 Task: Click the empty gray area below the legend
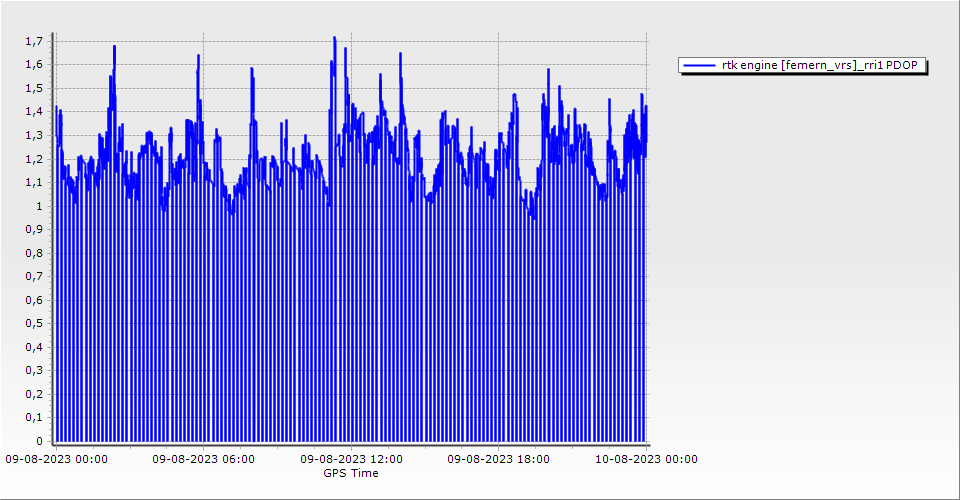pos(800,250)
